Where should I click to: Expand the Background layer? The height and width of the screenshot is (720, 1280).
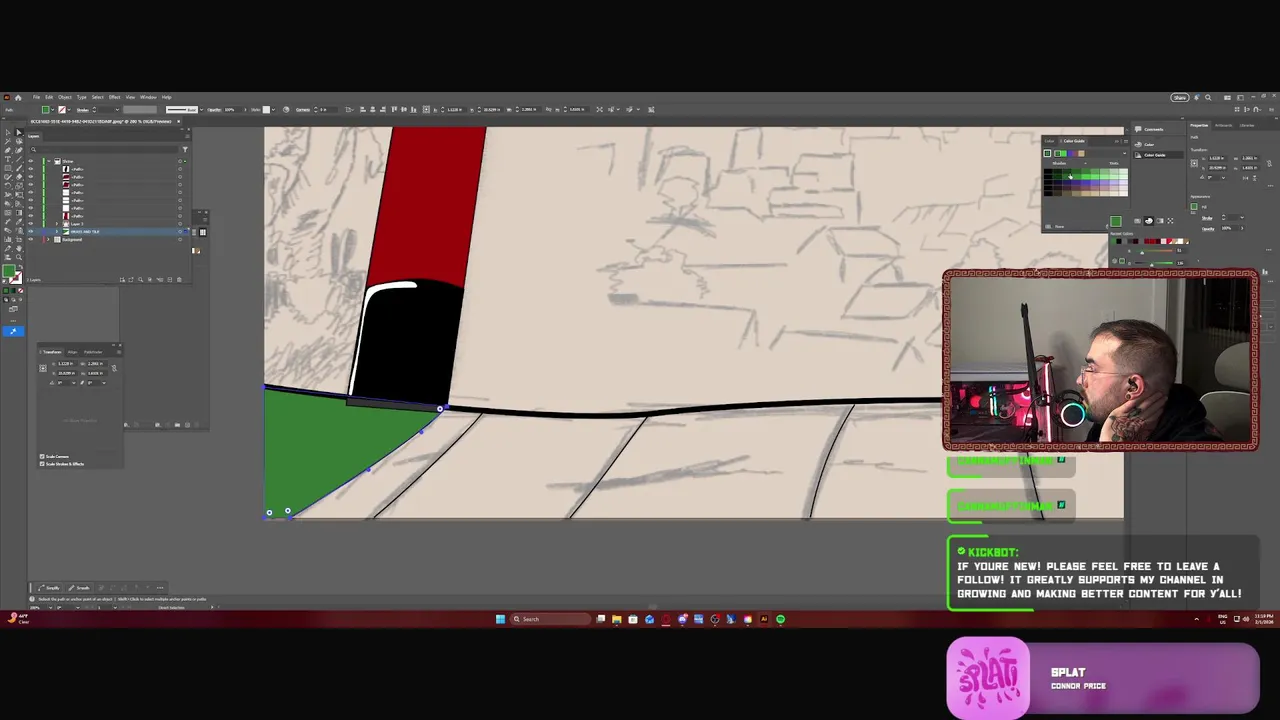pyautogui.click(x=48, y=240)
